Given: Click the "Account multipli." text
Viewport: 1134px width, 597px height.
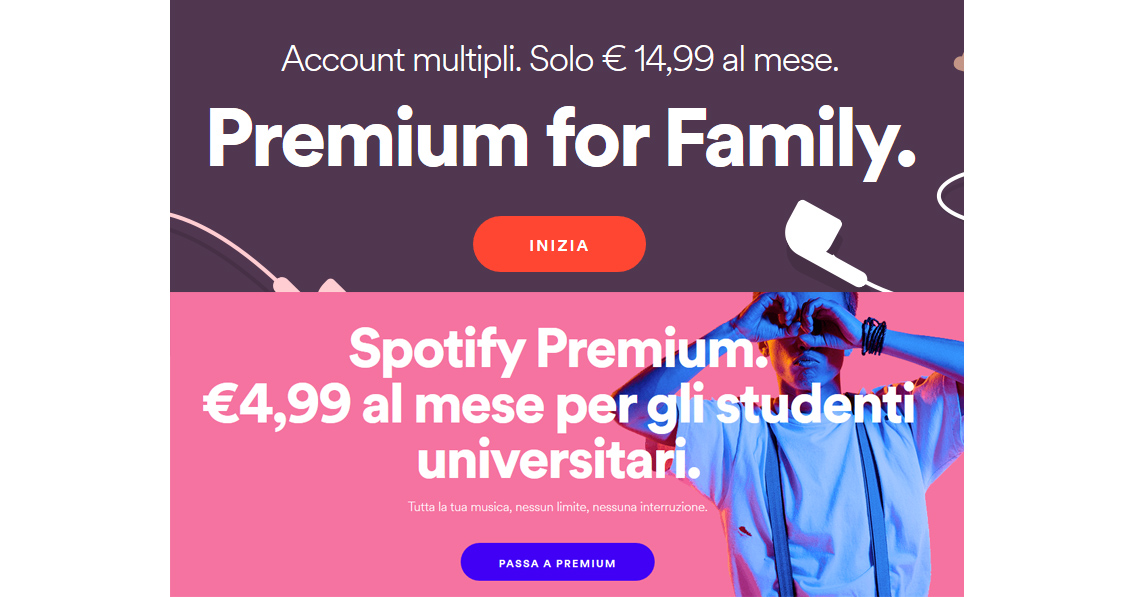Looking at the screenshot, I should (x=401, y=59).
